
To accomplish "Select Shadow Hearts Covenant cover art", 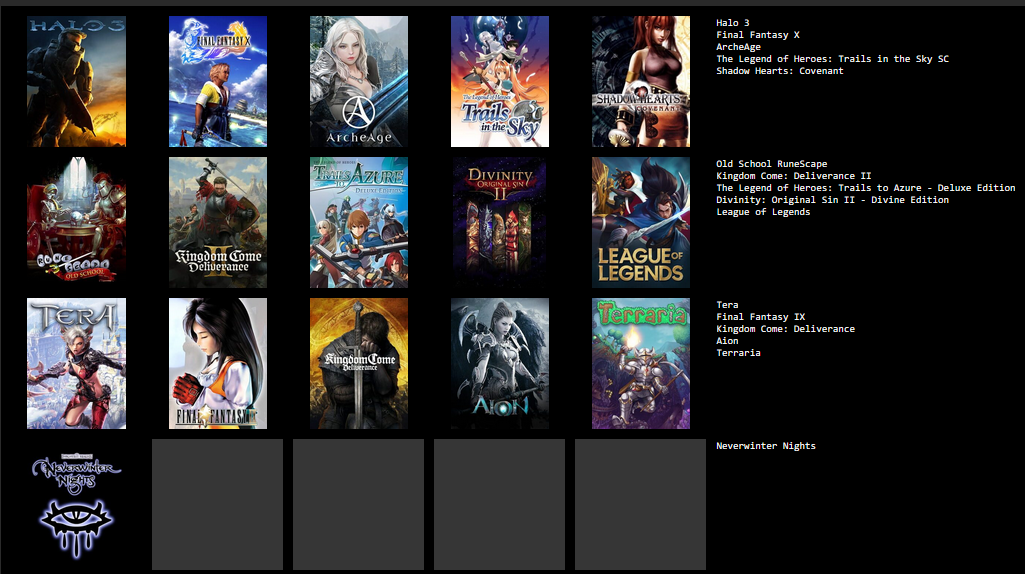I will click(x=641, y=81).
